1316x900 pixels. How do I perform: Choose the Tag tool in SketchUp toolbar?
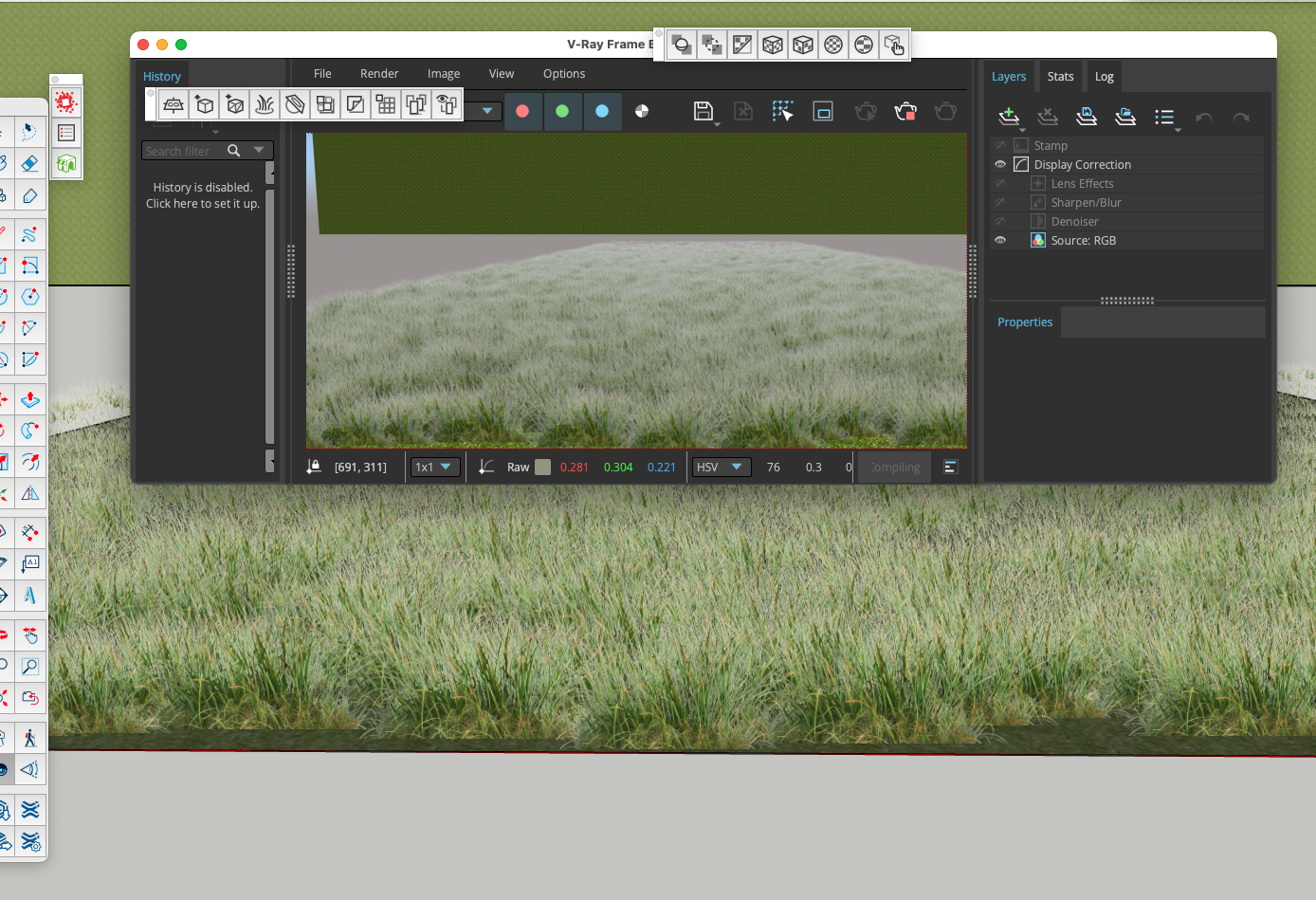pos(30,195)
